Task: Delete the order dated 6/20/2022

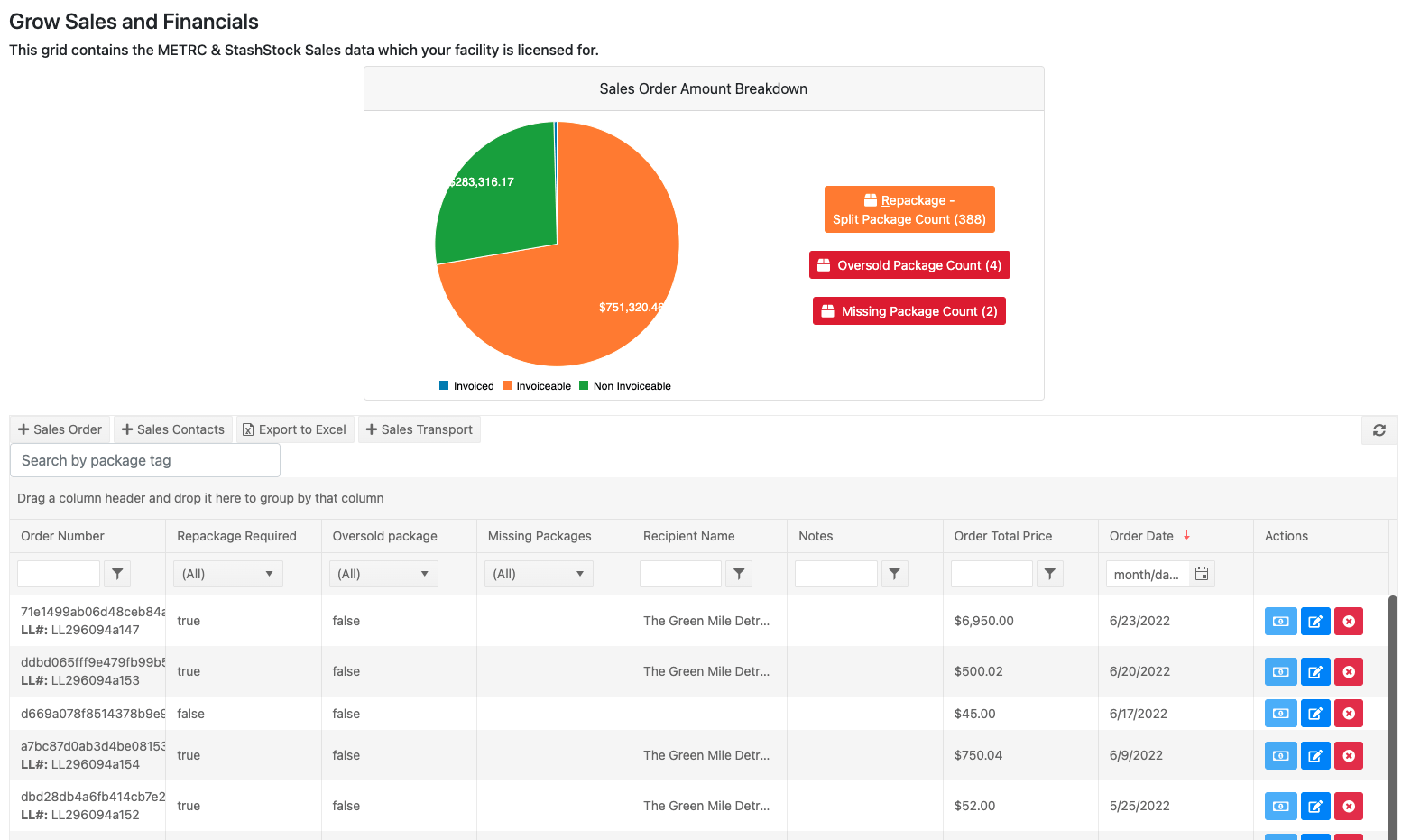Action: pos(1349,671)
